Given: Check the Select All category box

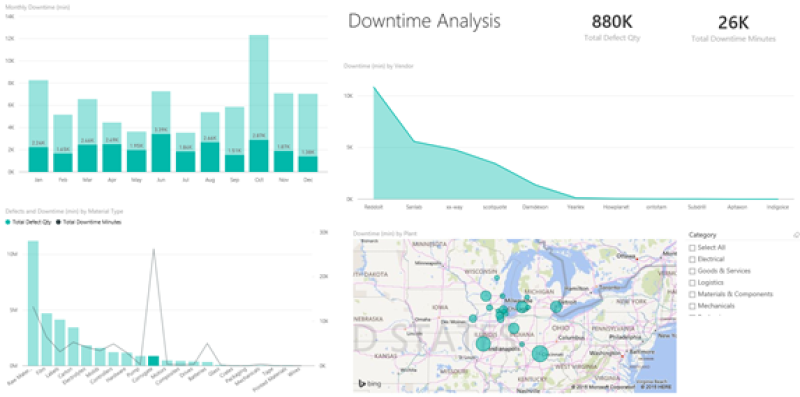Looking at the screenshot, I should click(x=692, y=247).
